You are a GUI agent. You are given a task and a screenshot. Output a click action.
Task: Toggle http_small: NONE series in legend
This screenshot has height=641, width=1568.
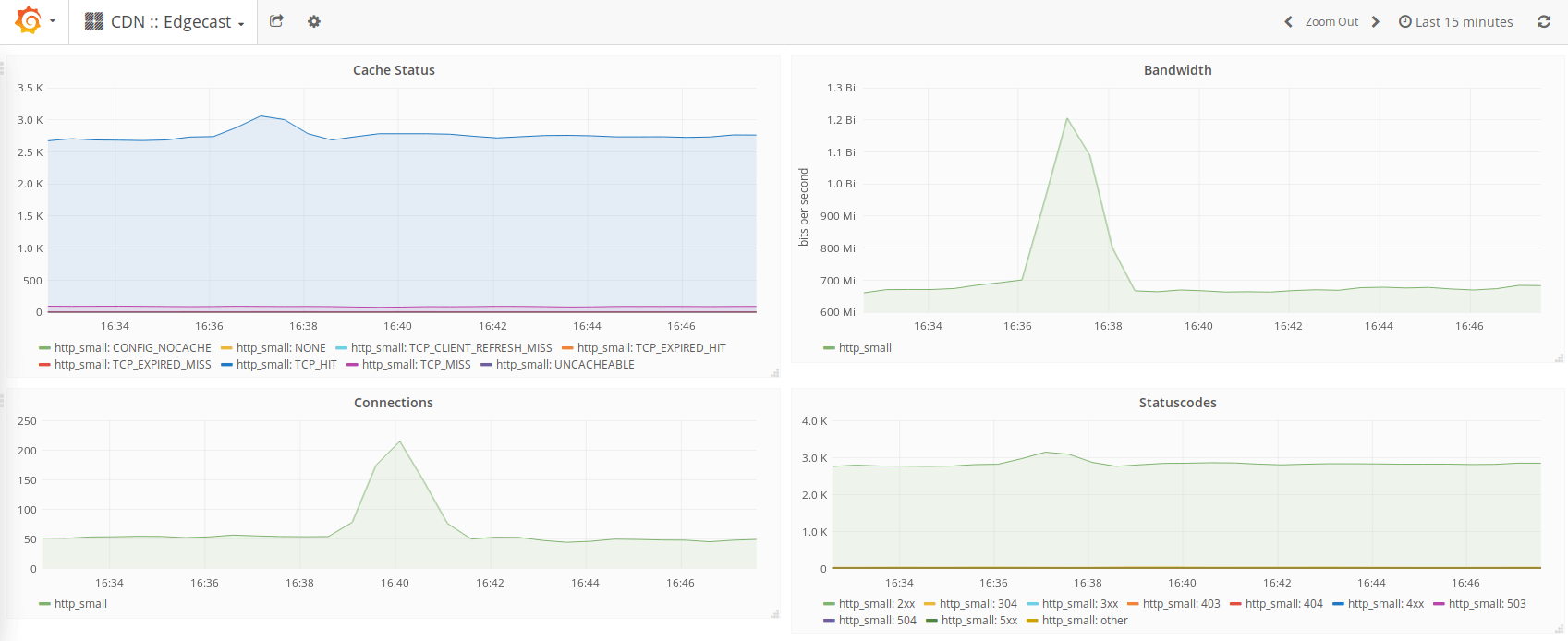[281, 348]
